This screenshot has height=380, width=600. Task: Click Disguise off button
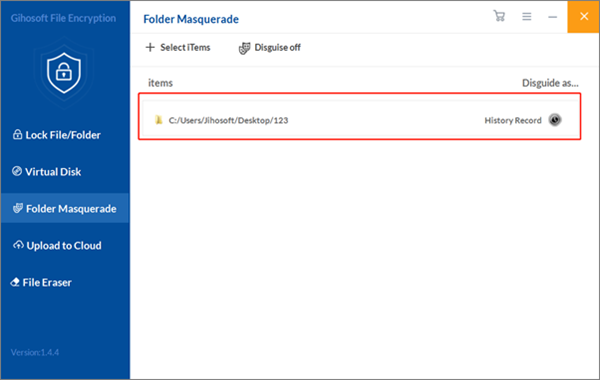(x=270, y=48)
